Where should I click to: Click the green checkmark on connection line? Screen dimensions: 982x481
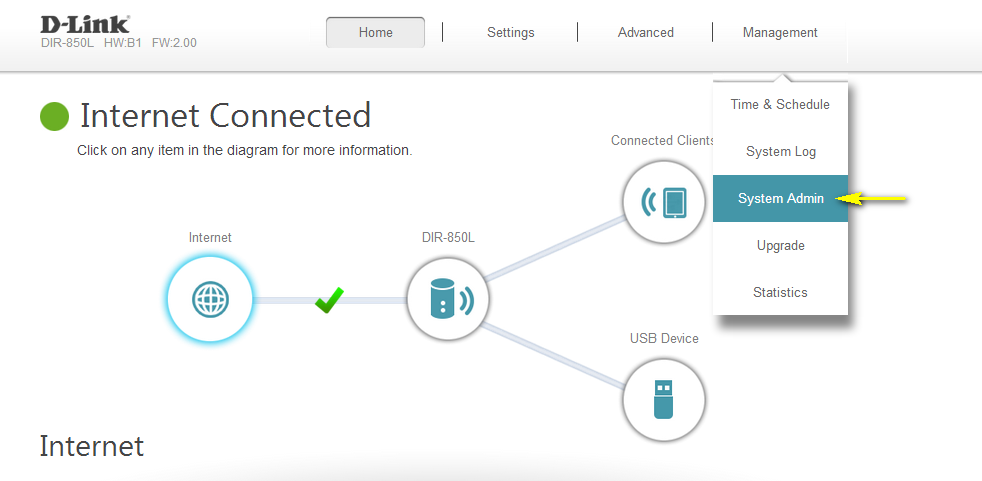329,299
